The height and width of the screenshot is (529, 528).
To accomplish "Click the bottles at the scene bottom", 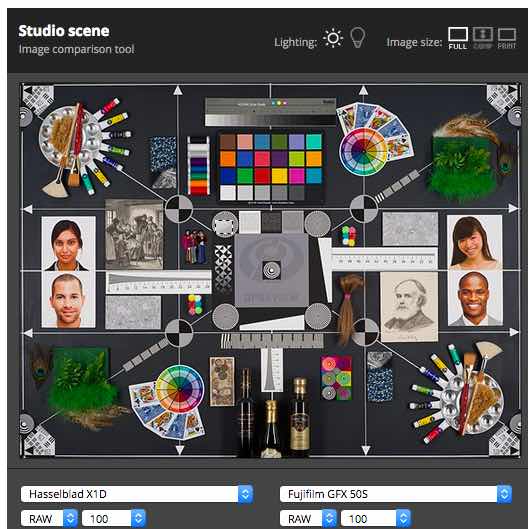I will tap(273, 413).
